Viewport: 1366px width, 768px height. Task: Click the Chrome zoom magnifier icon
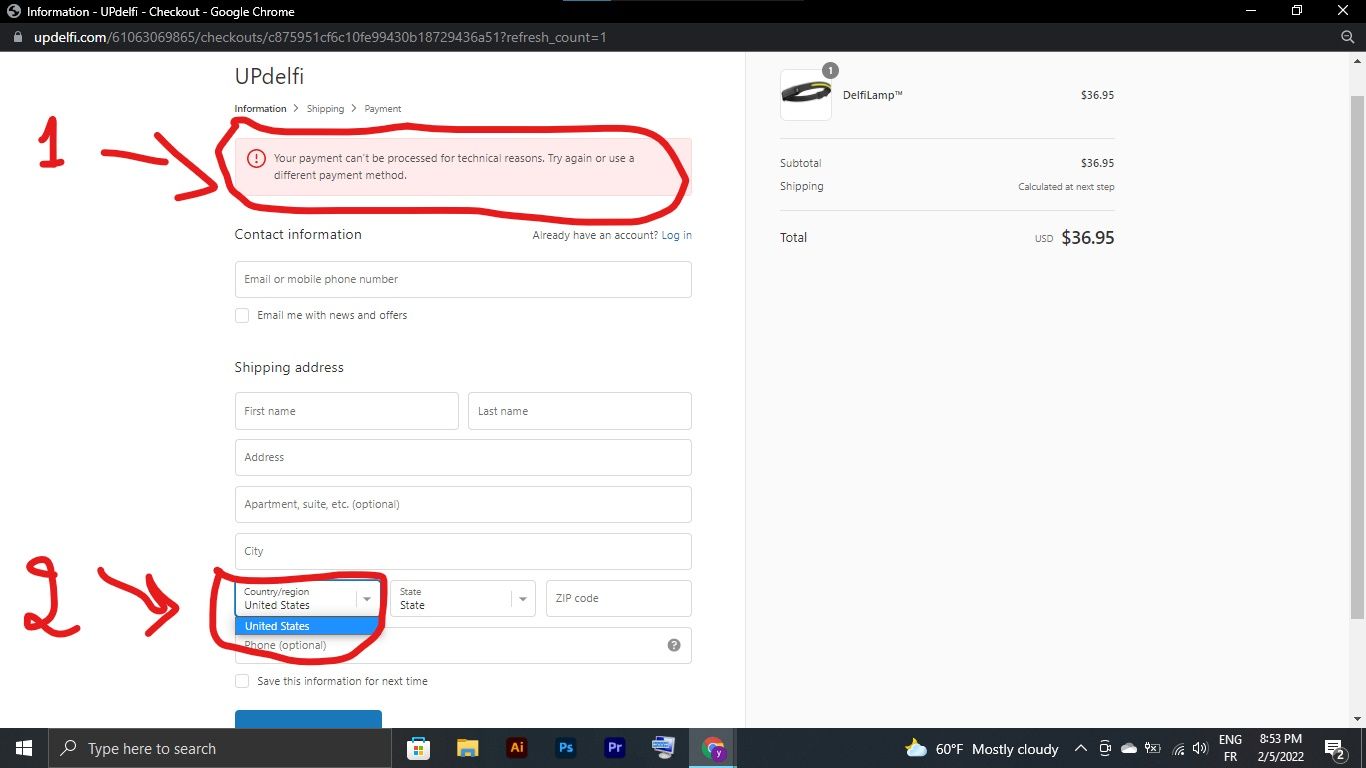click(x=1347, y=37)
